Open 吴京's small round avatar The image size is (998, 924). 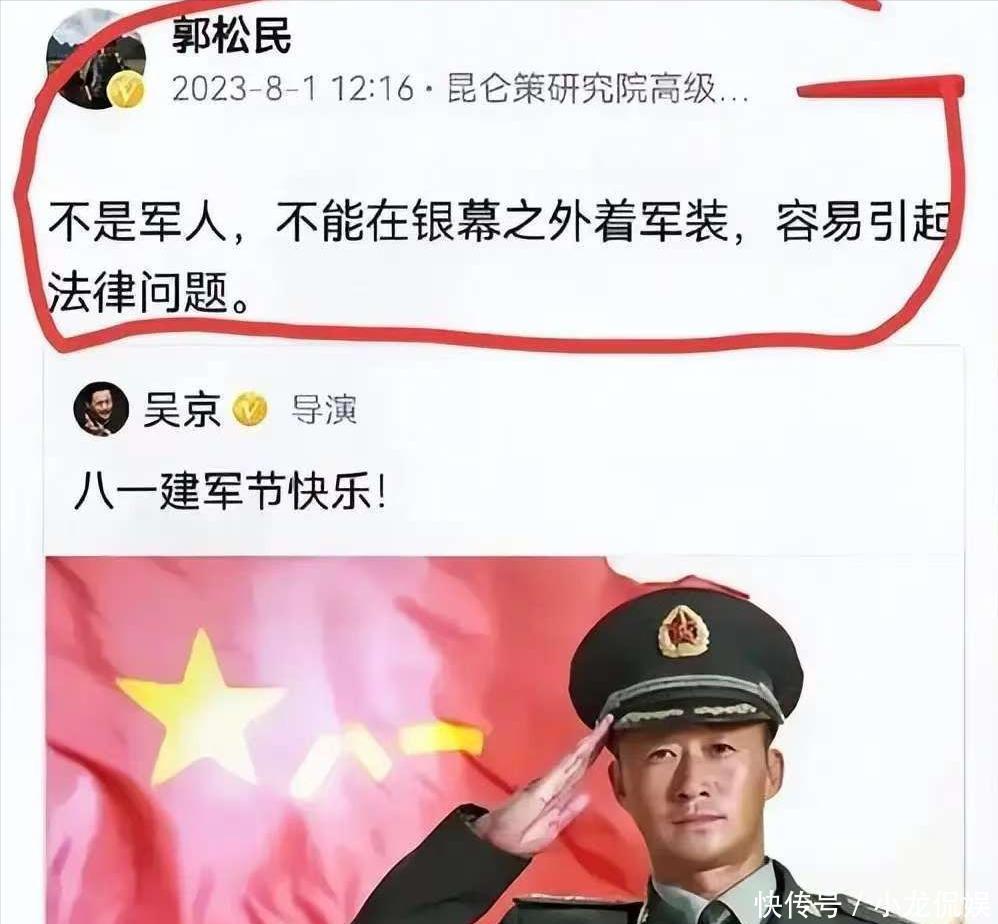pos(101,409)
